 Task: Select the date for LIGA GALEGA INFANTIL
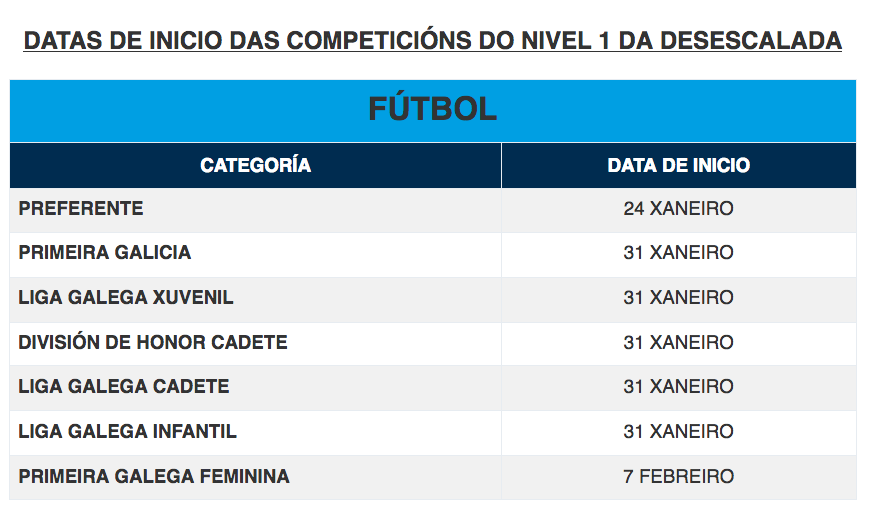pos(679,431)
